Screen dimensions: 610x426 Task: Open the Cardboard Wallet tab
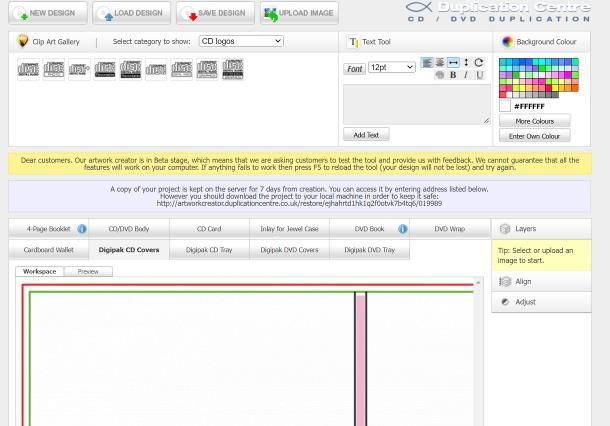pos(48,250)
